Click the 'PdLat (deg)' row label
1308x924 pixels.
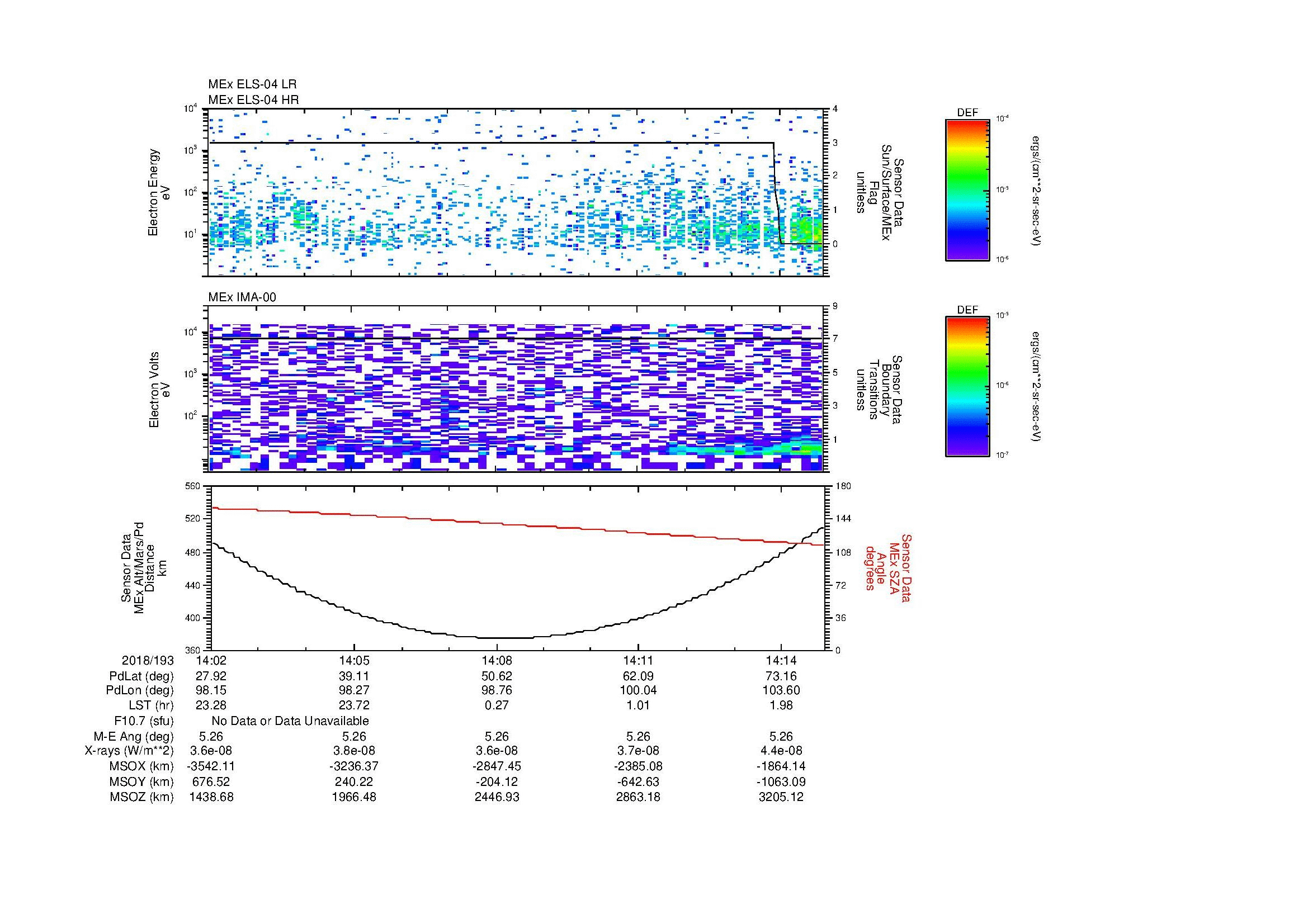pyautogui.click(x=141, y=676)
